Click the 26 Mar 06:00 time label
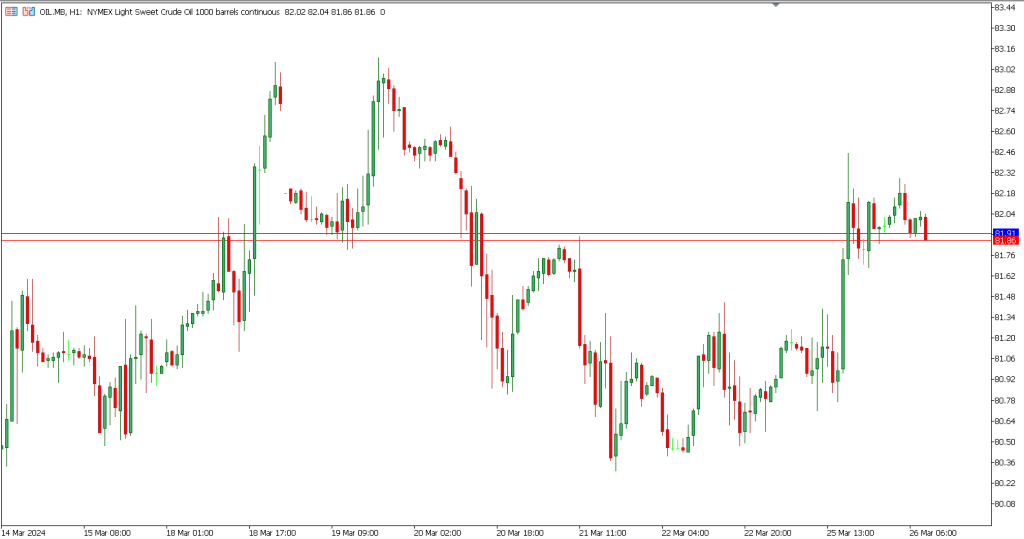The image size is (1024, 539). point(933,533)
